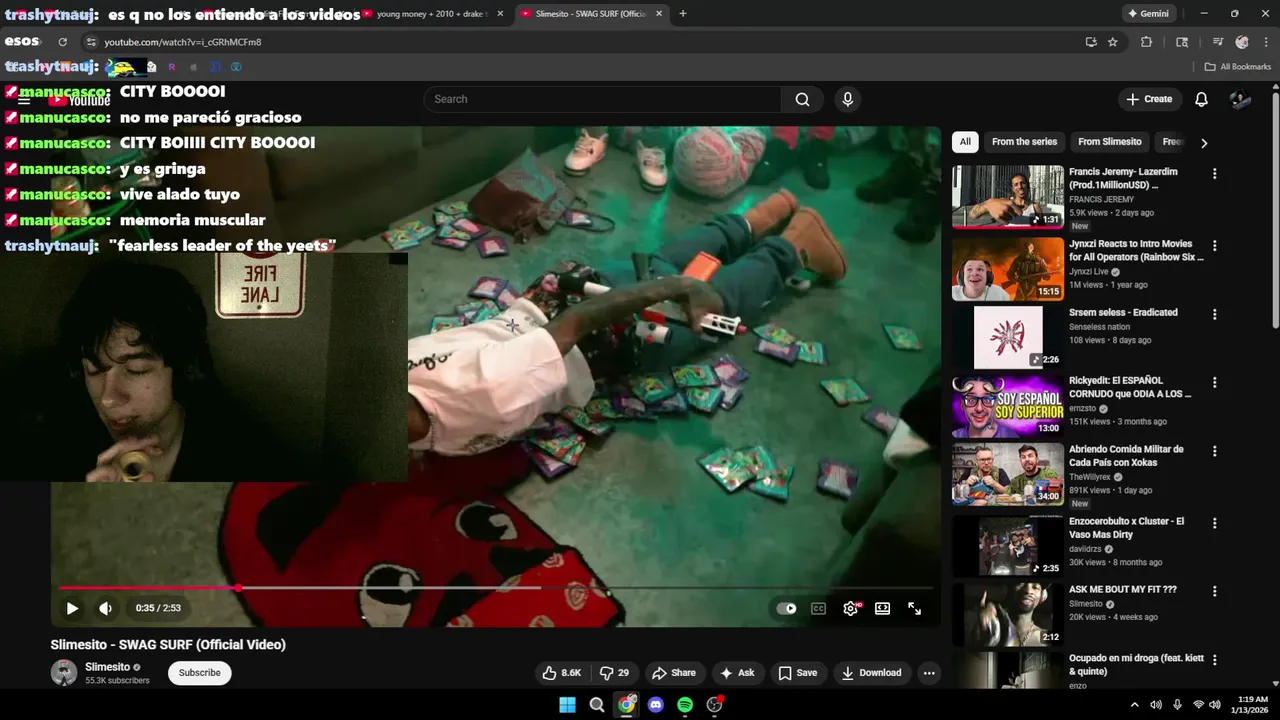Toggle the autoplay switch in player

pyautogui.click(x=787, y=608)
